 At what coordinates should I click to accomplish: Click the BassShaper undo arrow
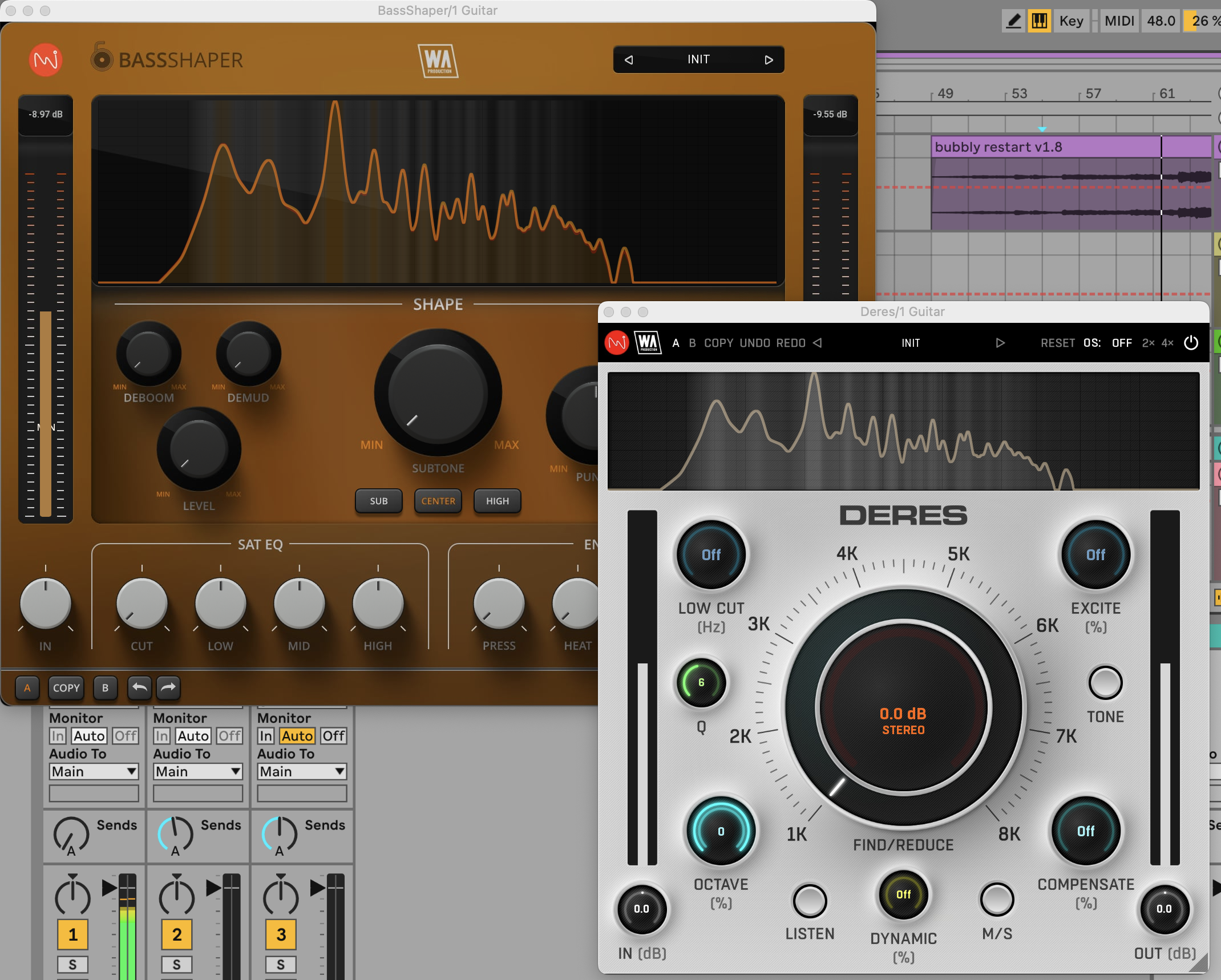click(140, 687)
